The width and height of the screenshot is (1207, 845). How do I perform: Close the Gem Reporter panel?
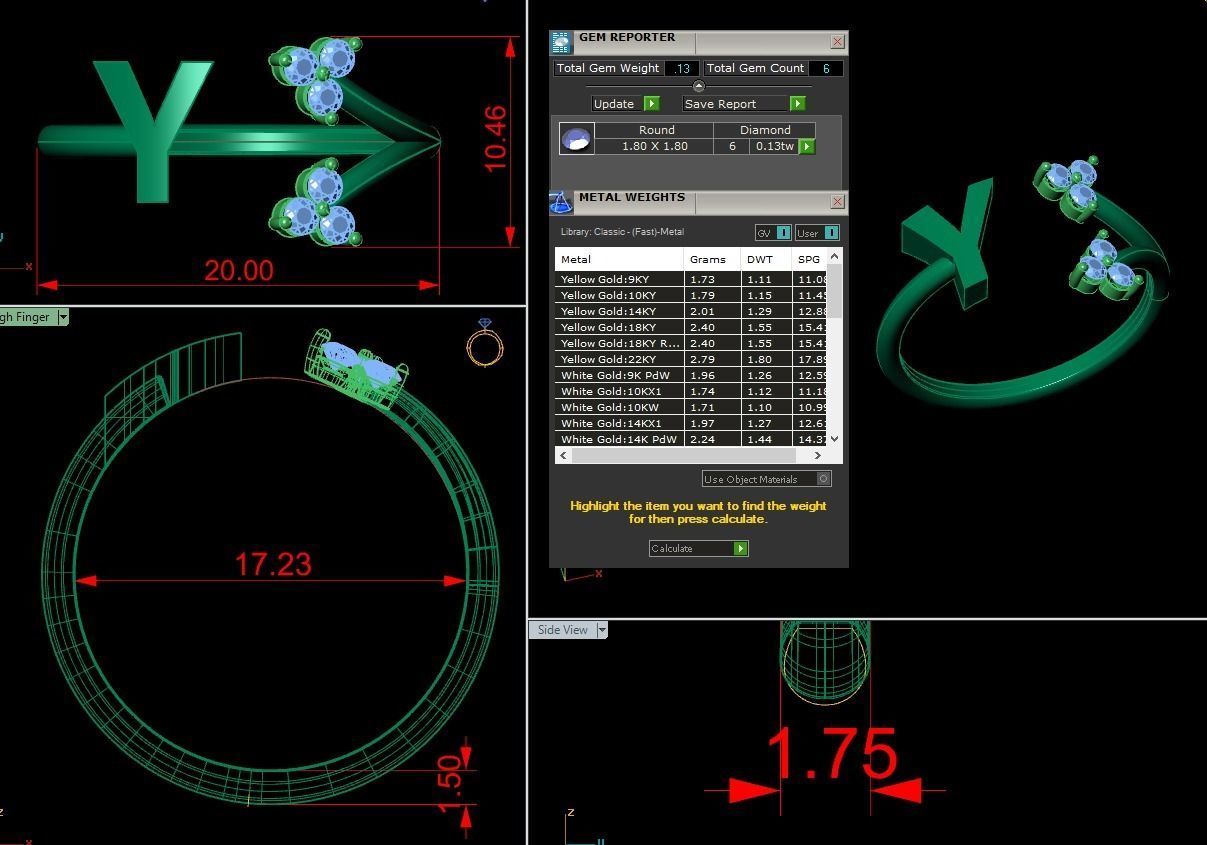click(837, 42)
